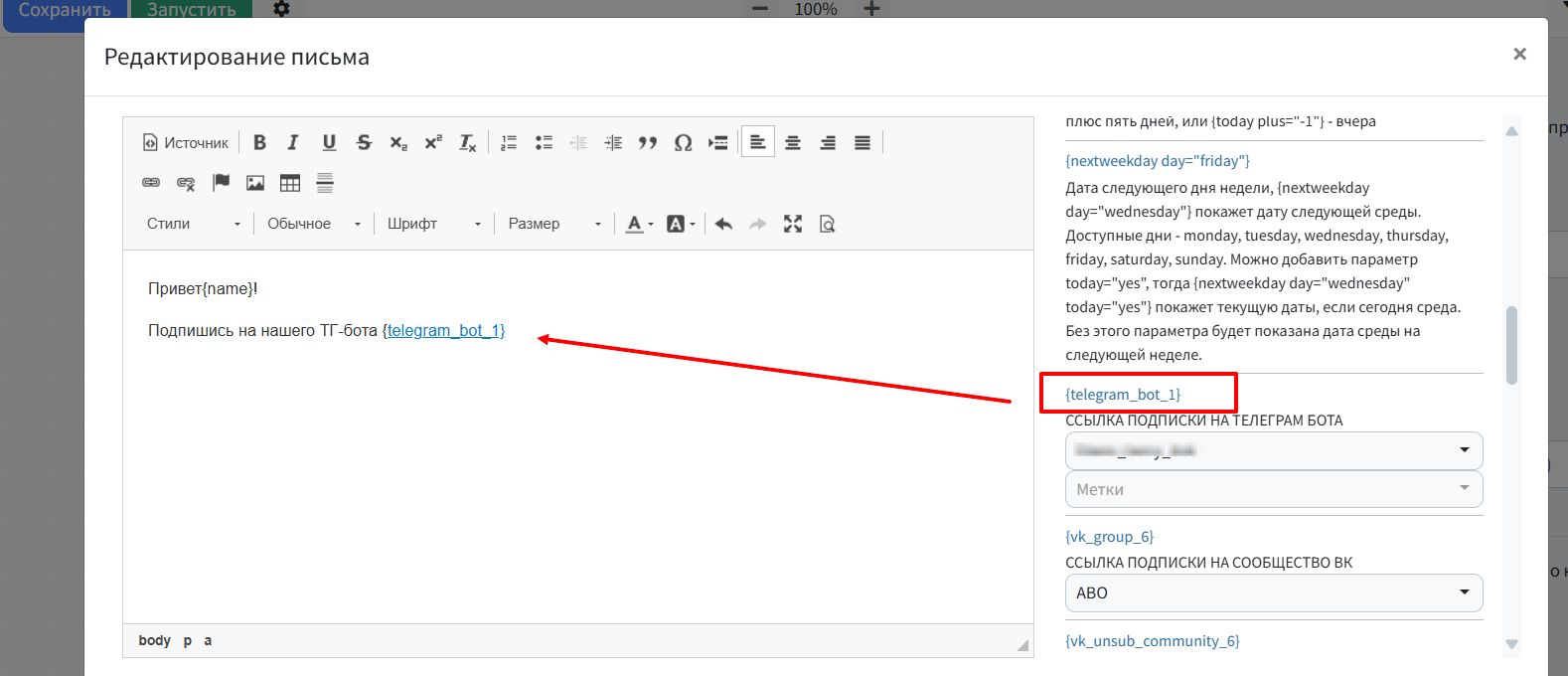Toggle bold formatting
This screenshot has height=676, width=1568.
259,142
